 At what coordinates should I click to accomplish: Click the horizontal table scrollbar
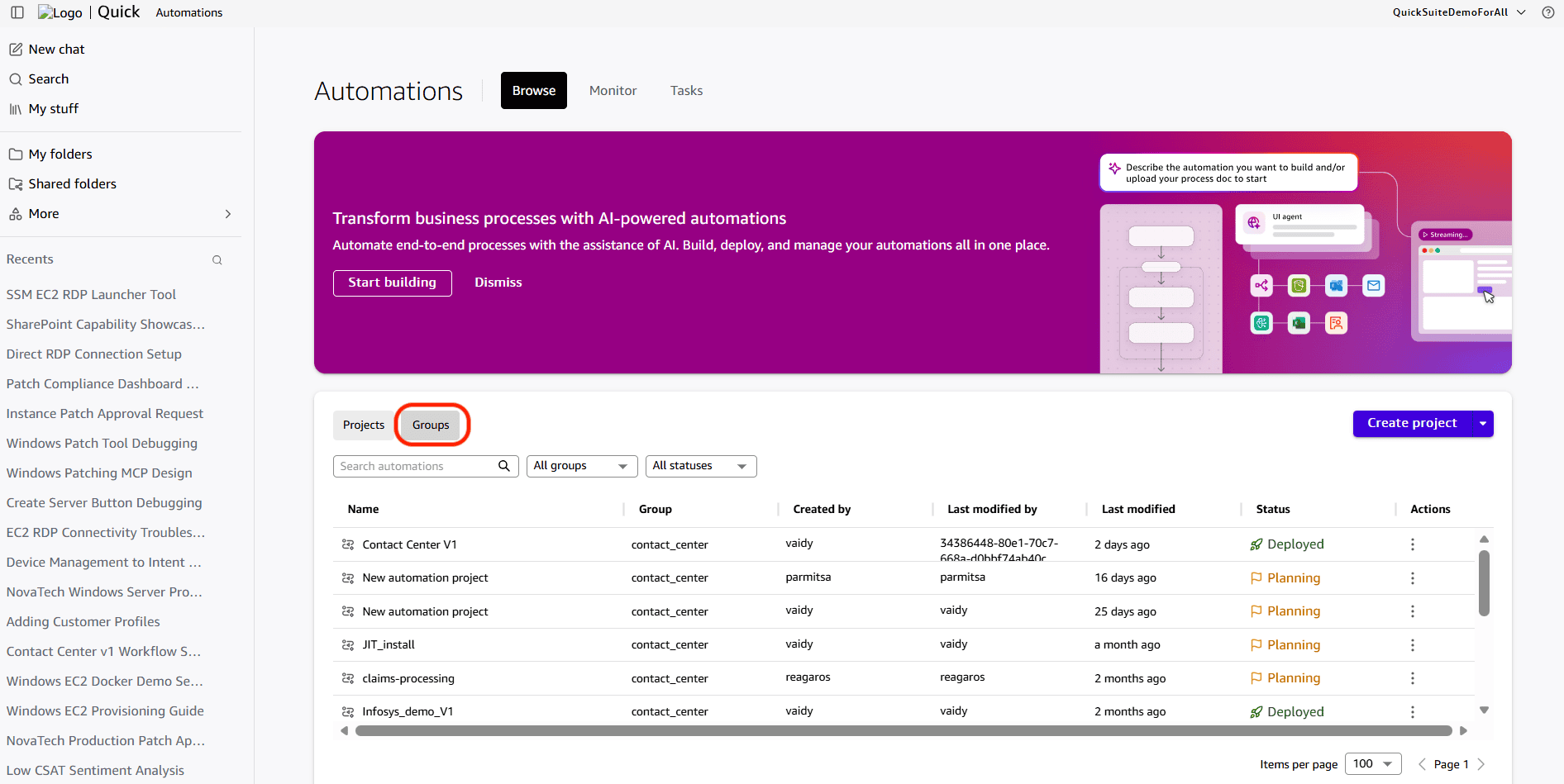coord(904,730)
